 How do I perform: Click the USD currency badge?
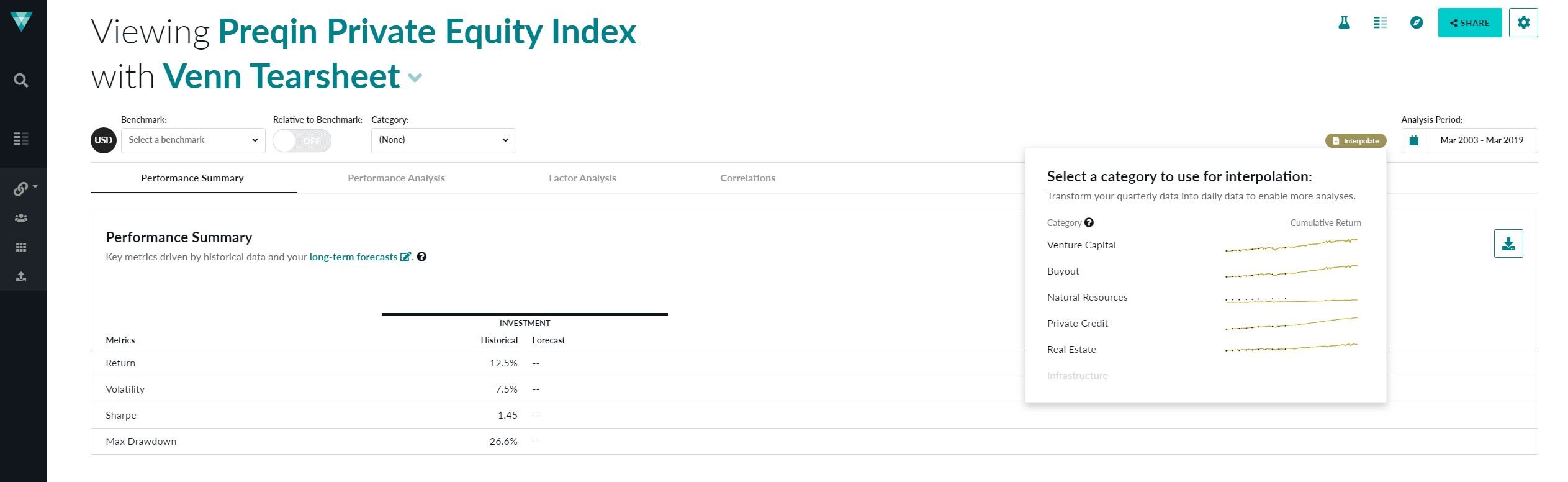[103, 140]
